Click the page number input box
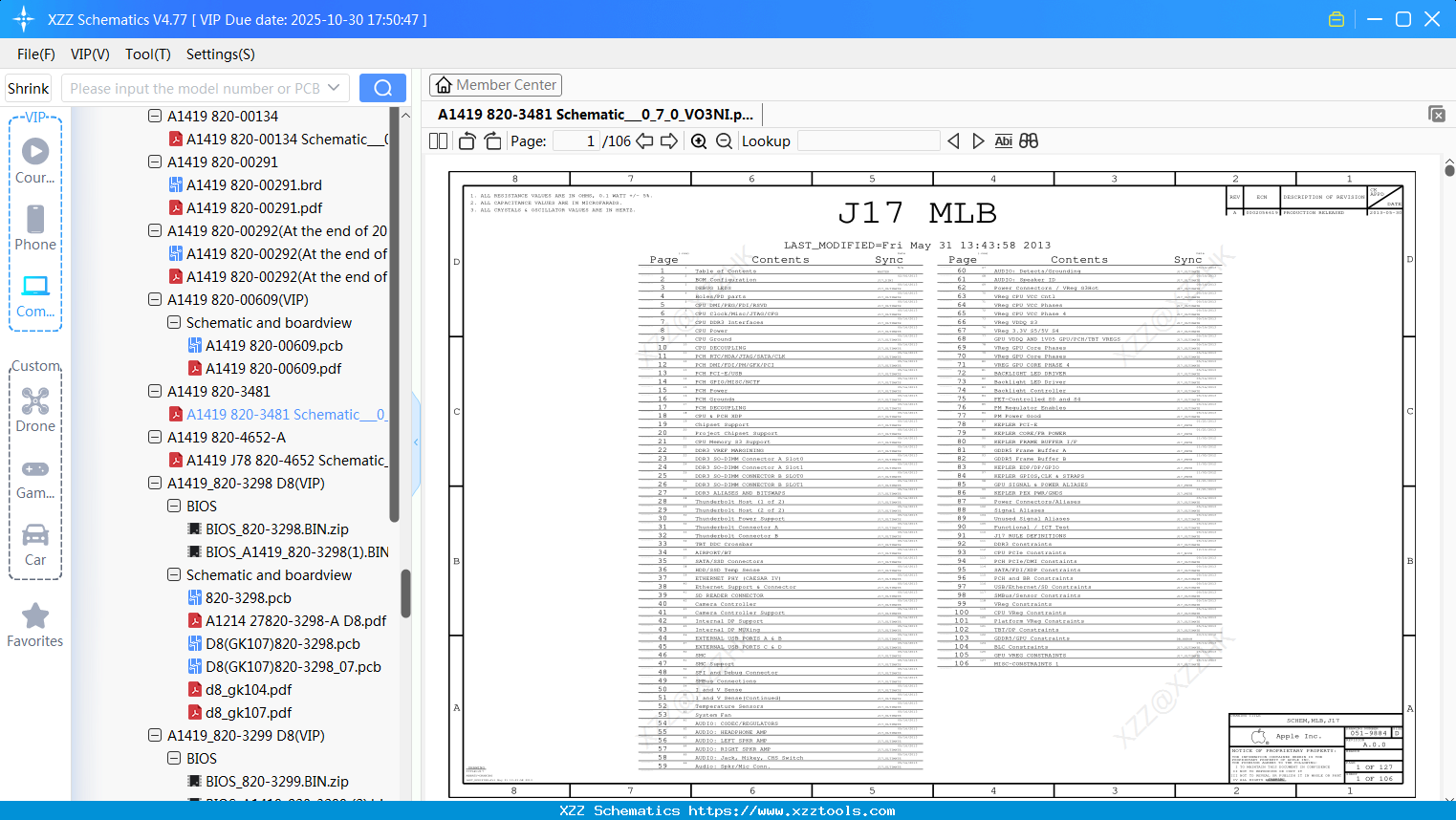The image size is (1456, 820). pyautogui.click(x=576, y=141)
